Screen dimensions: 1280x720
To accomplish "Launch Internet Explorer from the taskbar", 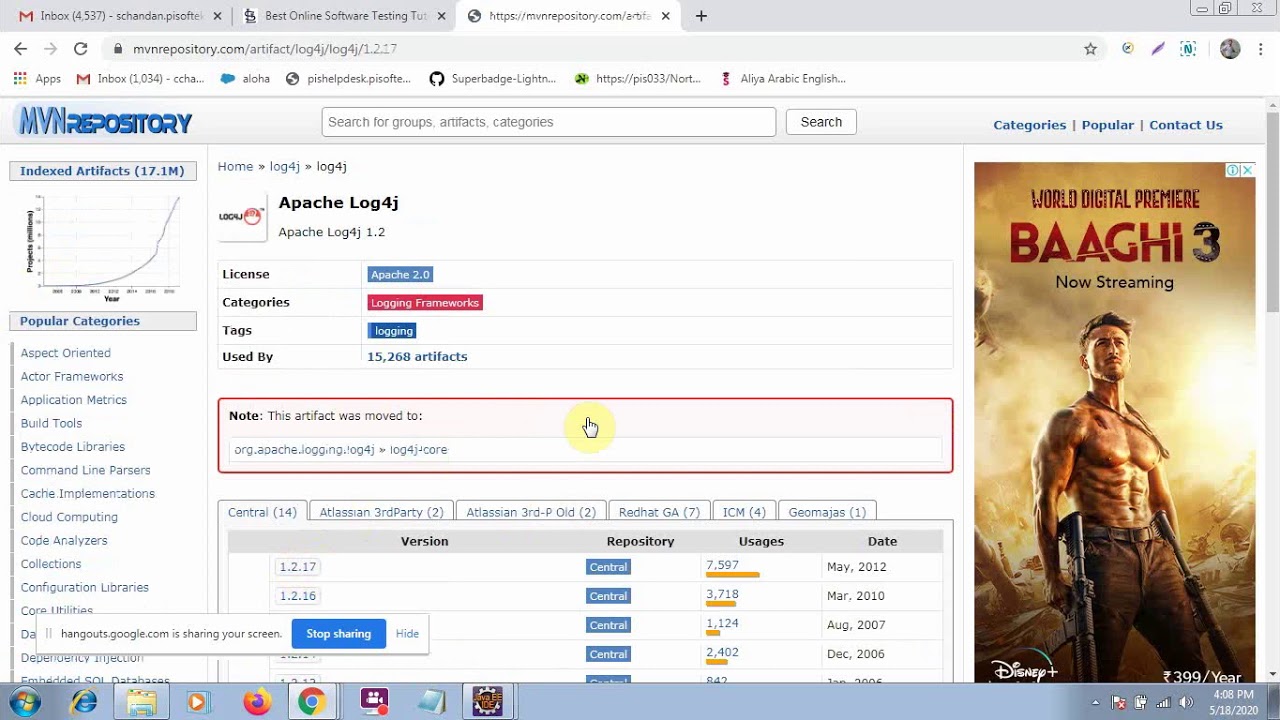I will [x=84, y=702].
